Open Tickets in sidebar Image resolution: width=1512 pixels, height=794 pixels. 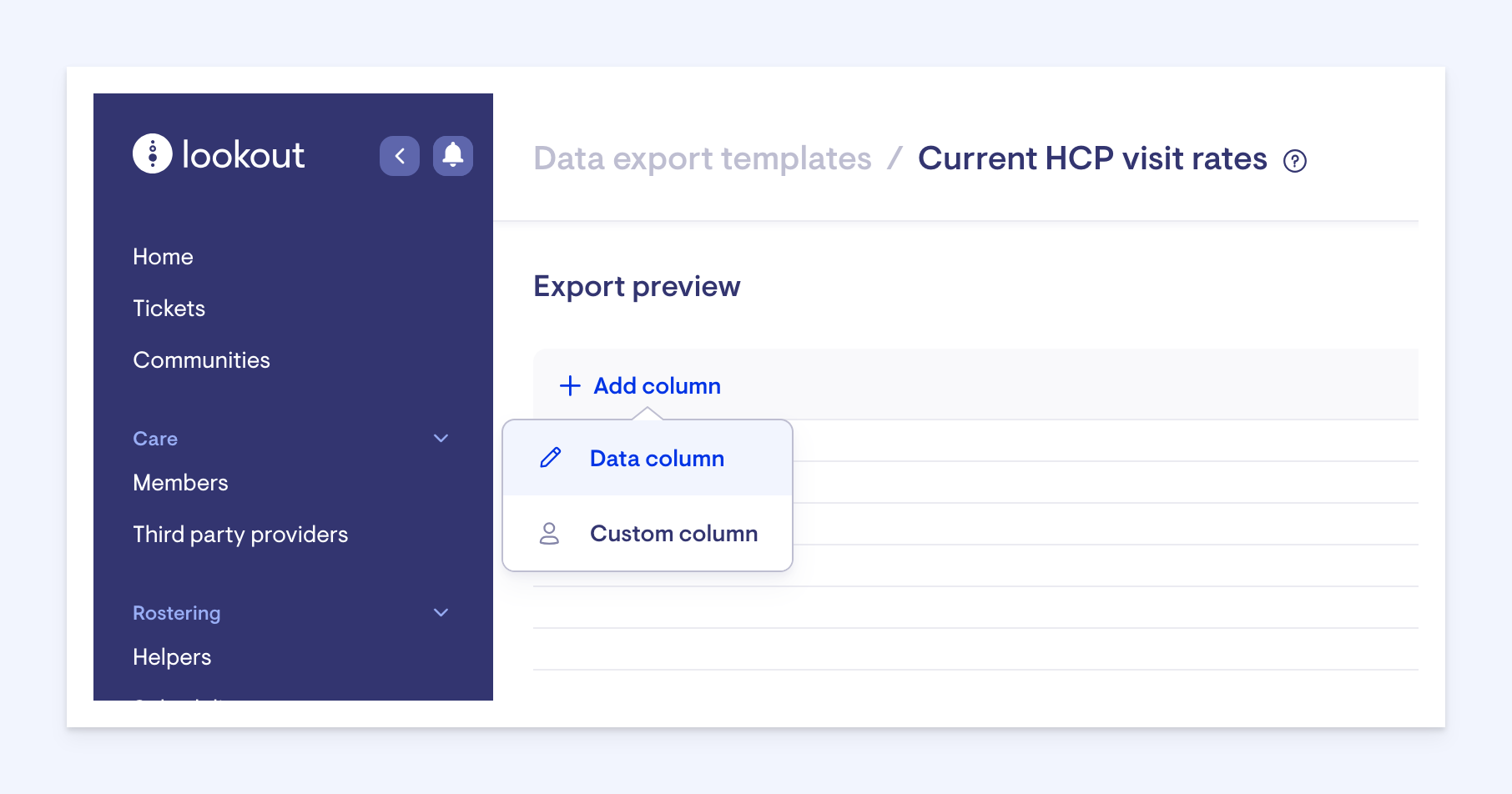[x=169, y=309]
